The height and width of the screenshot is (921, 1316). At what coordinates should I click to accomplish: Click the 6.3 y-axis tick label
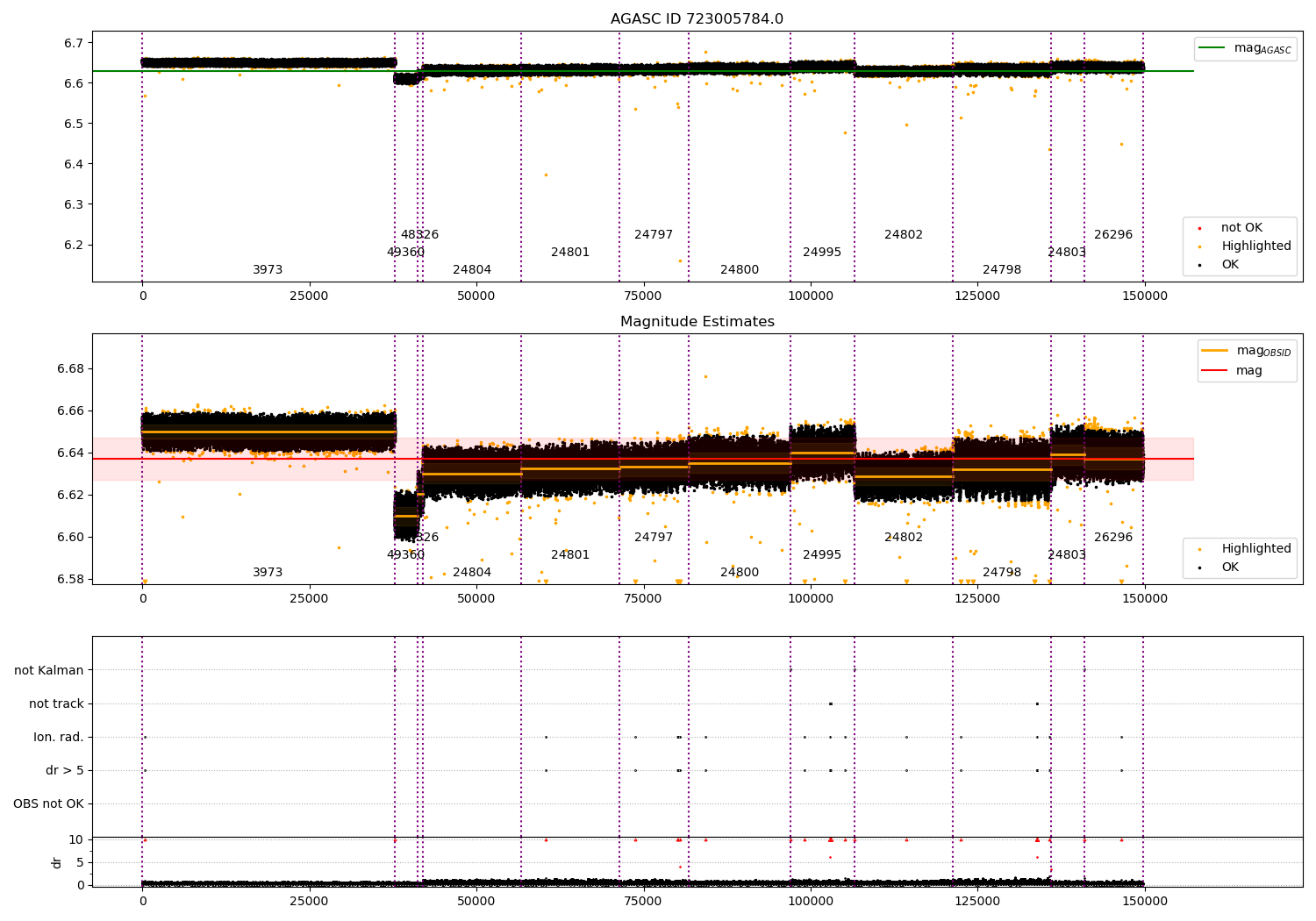pos(74,204)
